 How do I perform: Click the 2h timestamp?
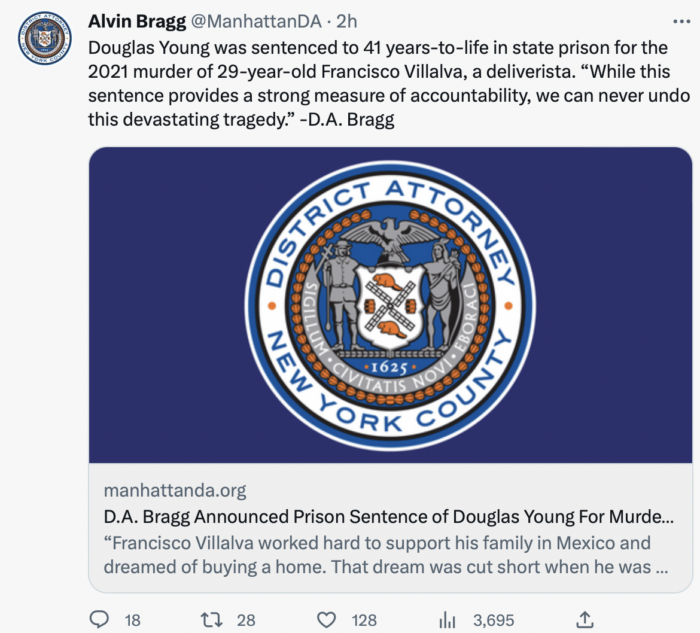click(346, 21)
